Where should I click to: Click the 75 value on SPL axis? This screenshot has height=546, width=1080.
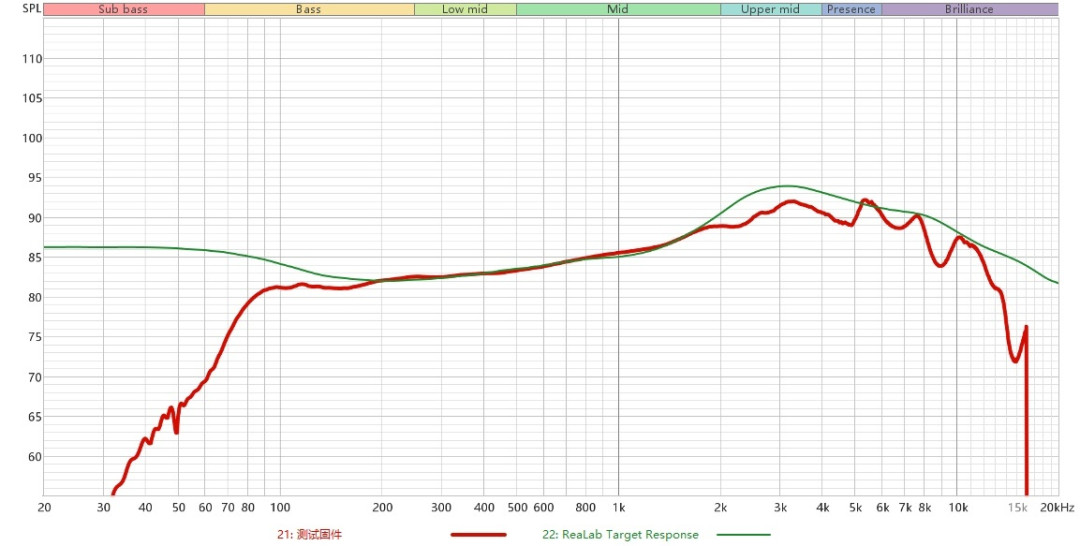[35, 337]
